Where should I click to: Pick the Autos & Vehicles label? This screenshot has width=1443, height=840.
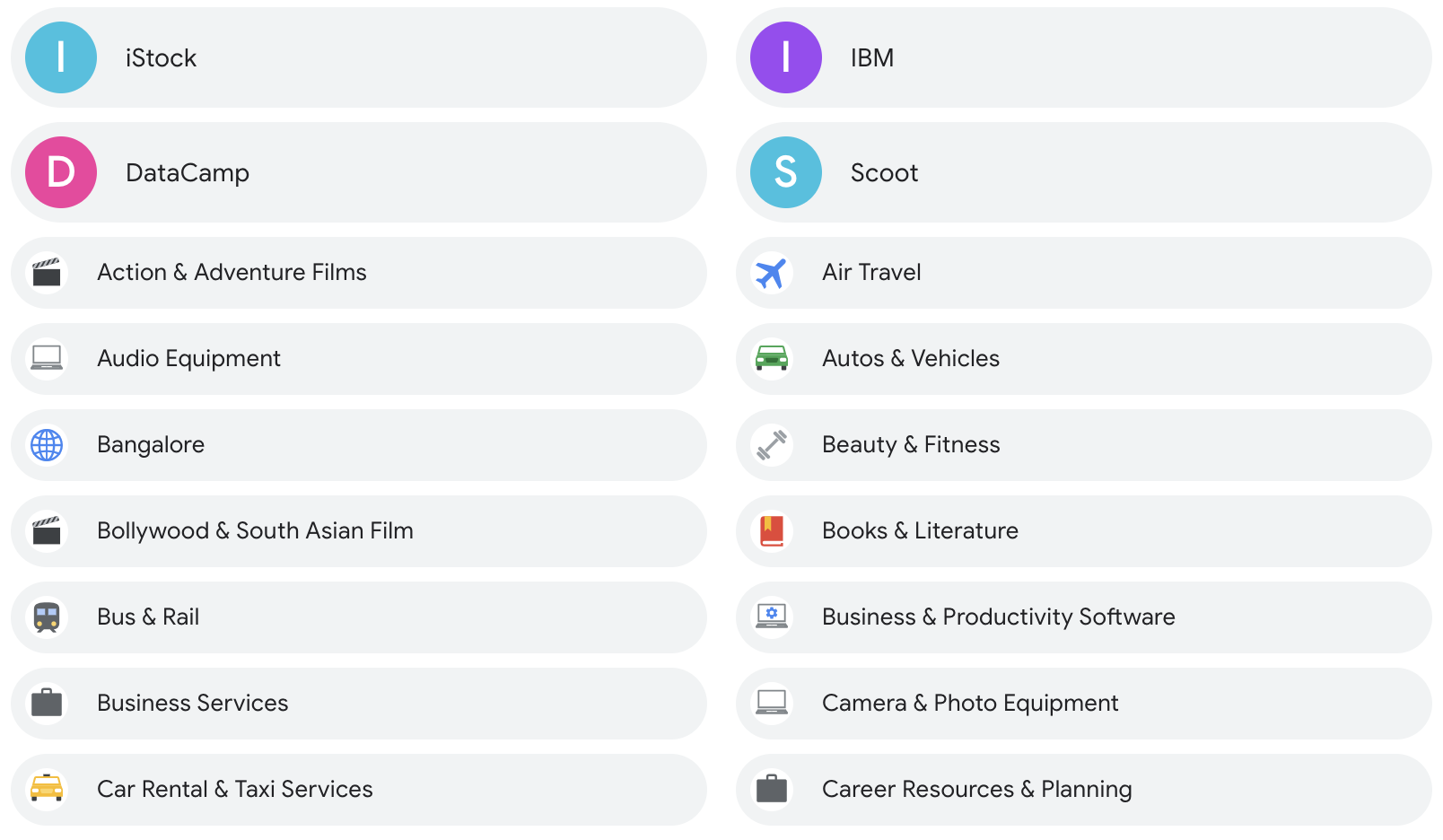[911, 358]
